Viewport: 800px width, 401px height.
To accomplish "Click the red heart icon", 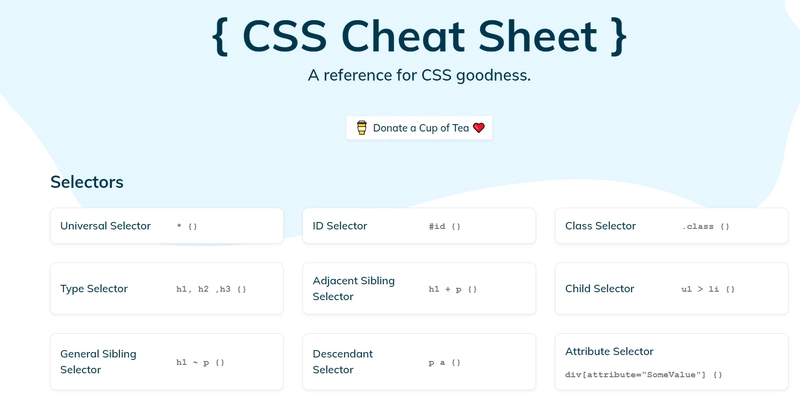I will pyautogui.click(x=479, y=128).
